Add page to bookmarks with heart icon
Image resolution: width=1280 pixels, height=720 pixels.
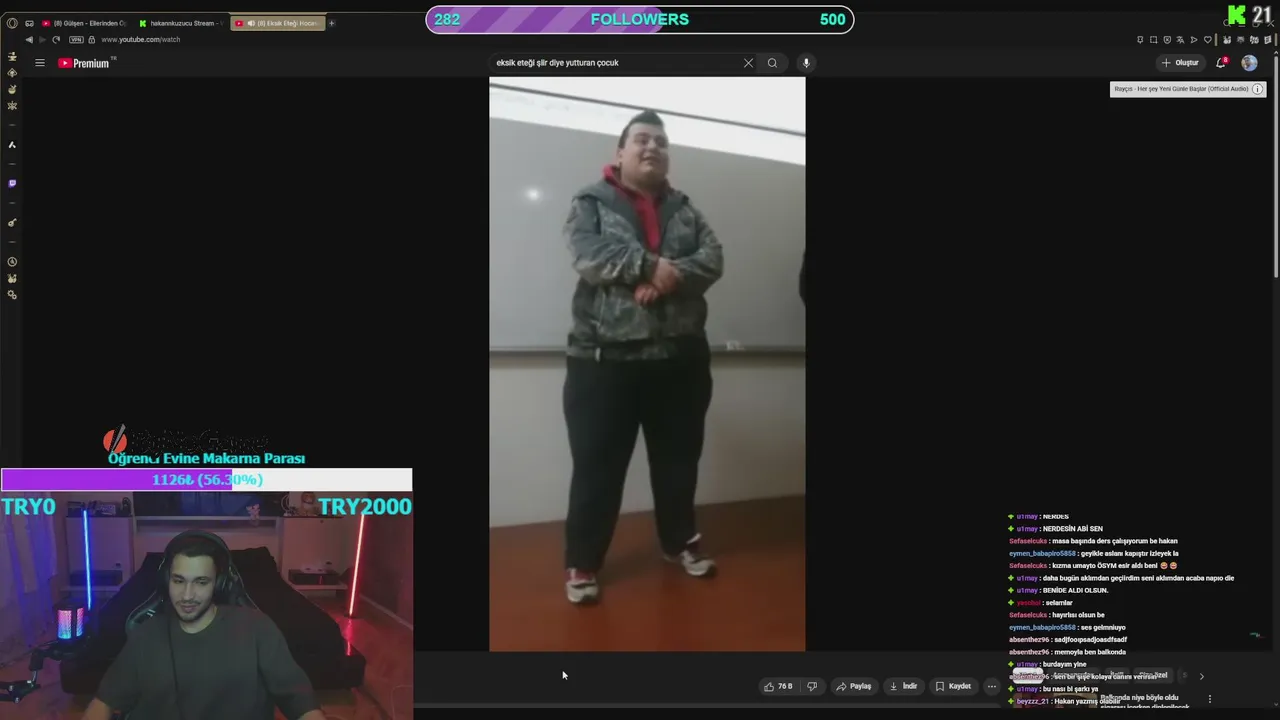[1207, 39]
